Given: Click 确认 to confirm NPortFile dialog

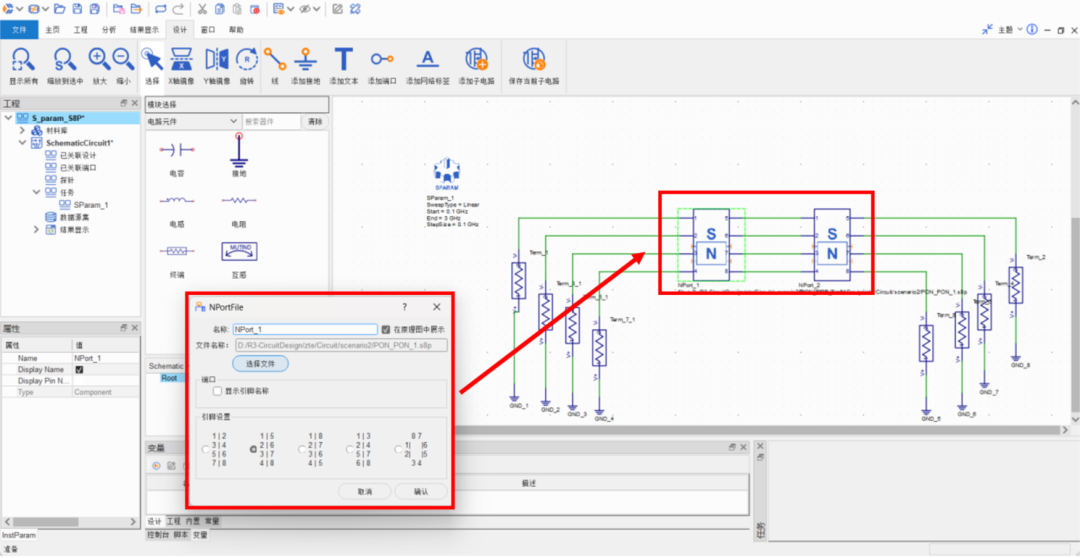Looking at the screenshot, I should coord(420,491).
